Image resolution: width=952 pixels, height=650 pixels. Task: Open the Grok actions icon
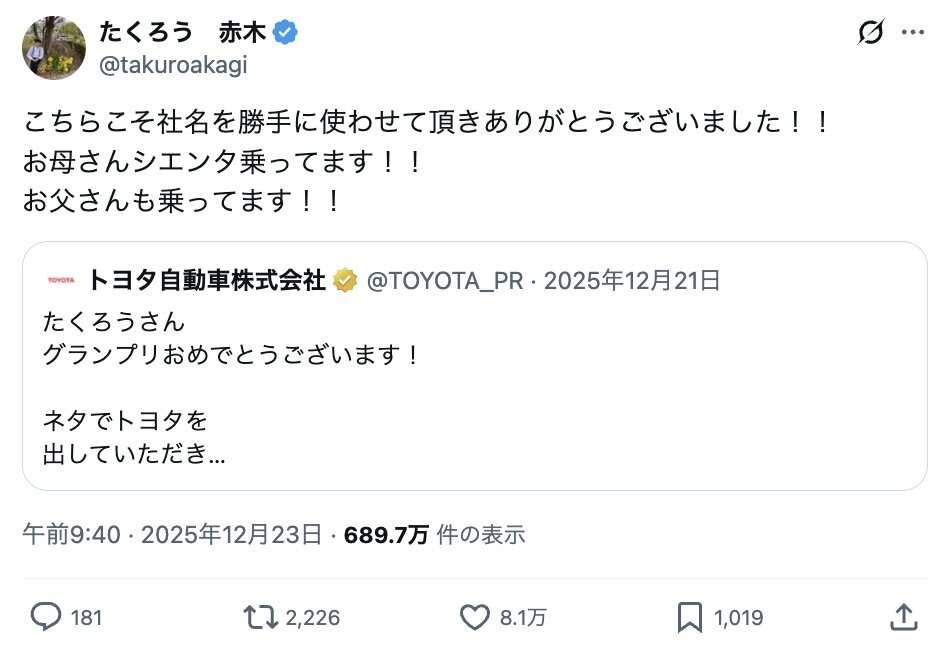[x=871, y=33]
